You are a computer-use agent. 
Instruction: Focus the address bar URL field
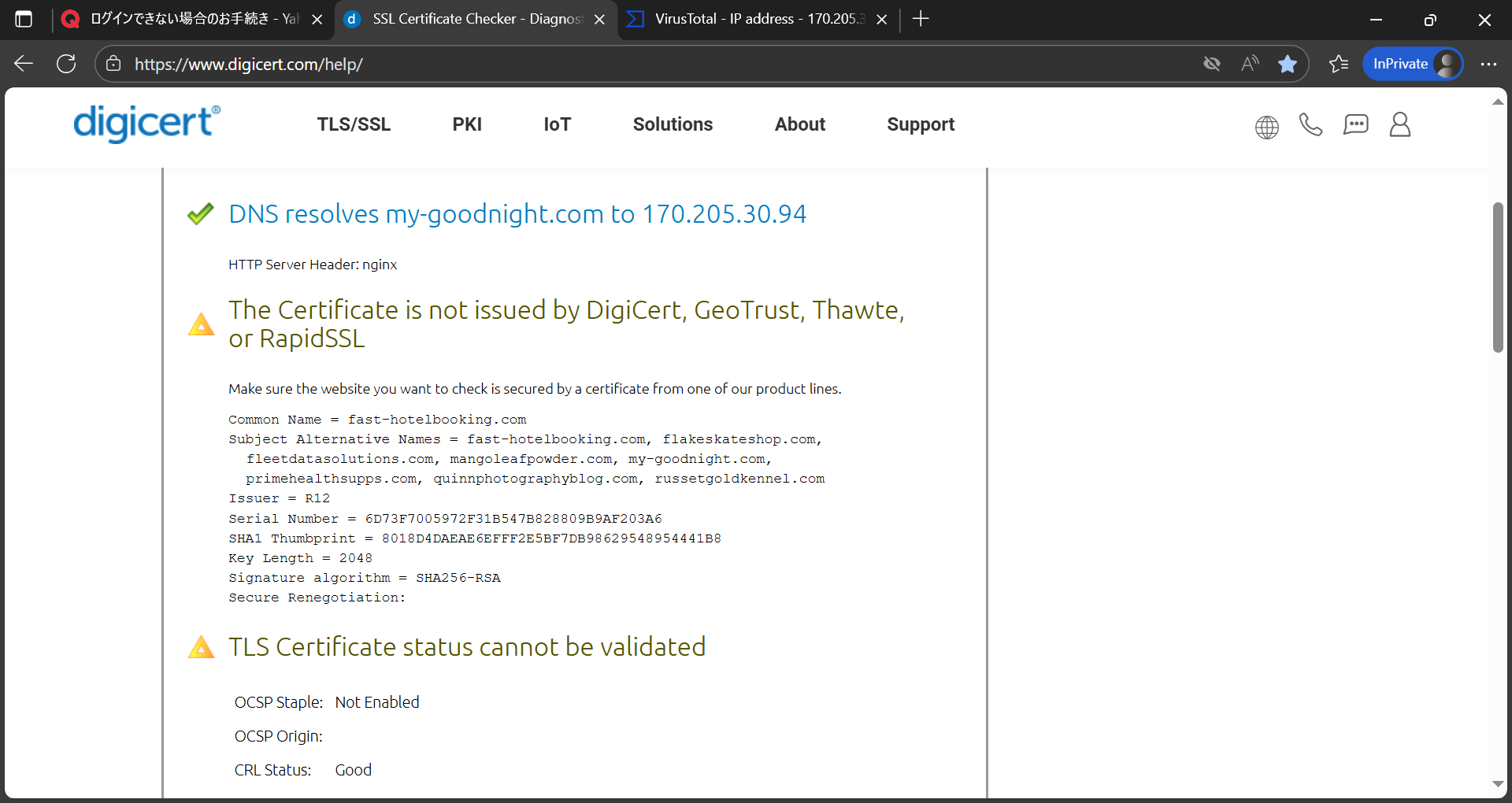(x=661, y=64)
